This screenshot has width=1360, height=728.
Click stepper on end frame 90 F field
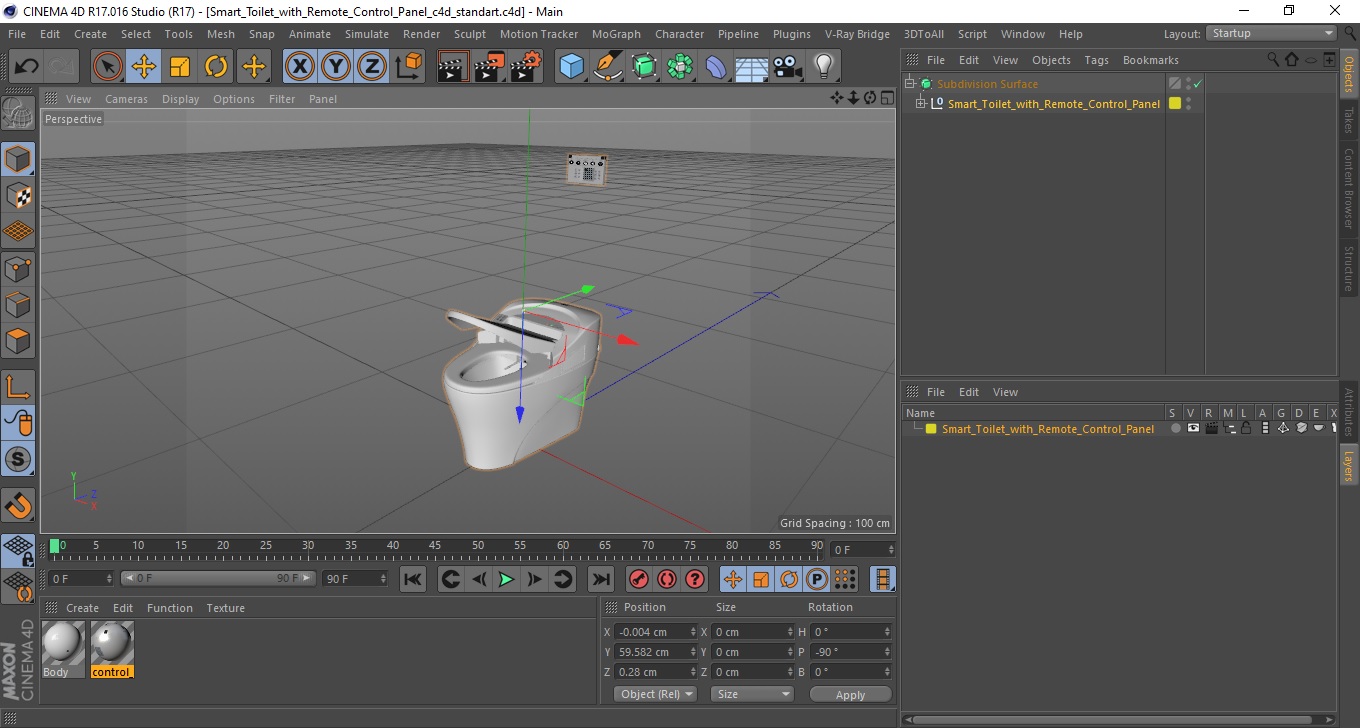(x=382, y=579)
